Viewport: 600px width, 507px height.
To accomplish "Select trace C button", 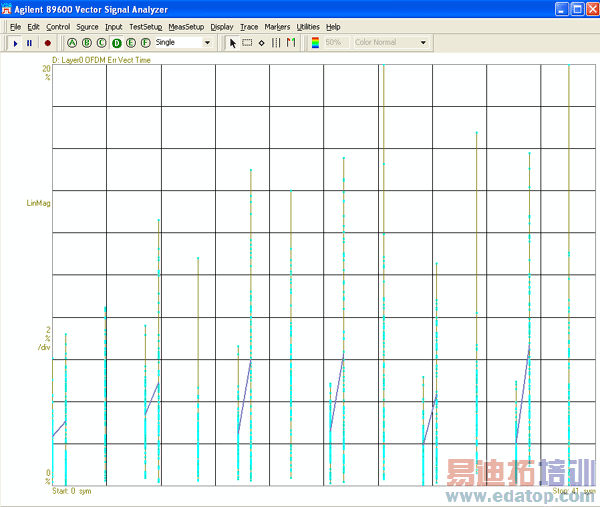I will click(101, 43).
